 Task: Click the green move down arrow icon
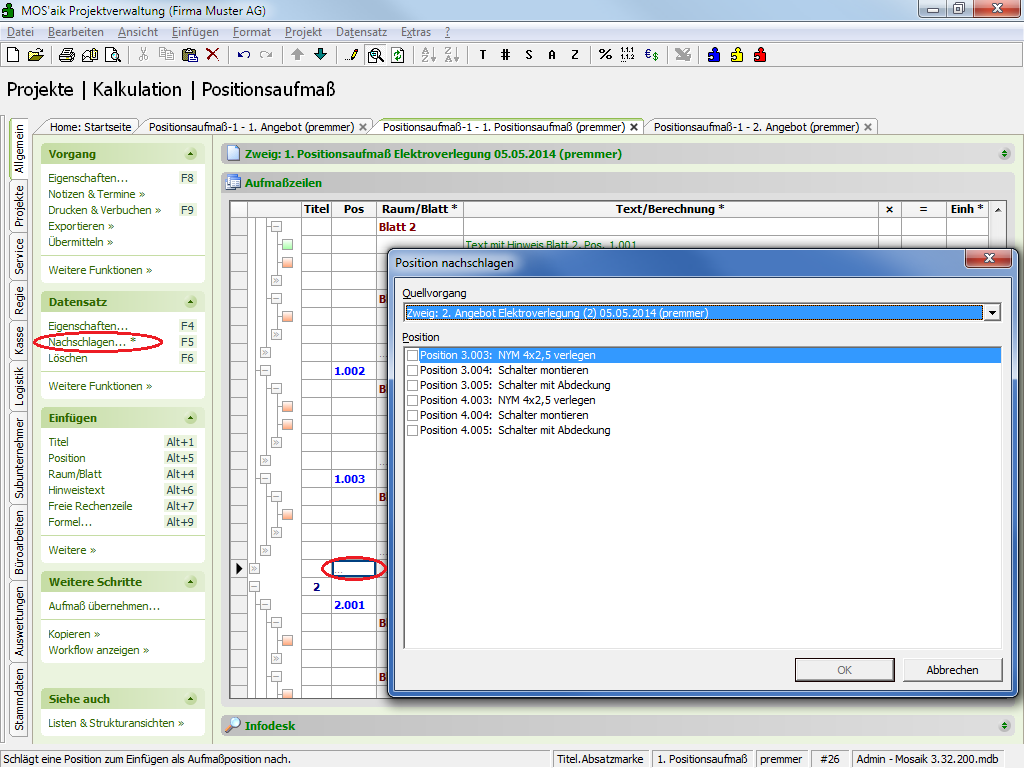[320, 54]
